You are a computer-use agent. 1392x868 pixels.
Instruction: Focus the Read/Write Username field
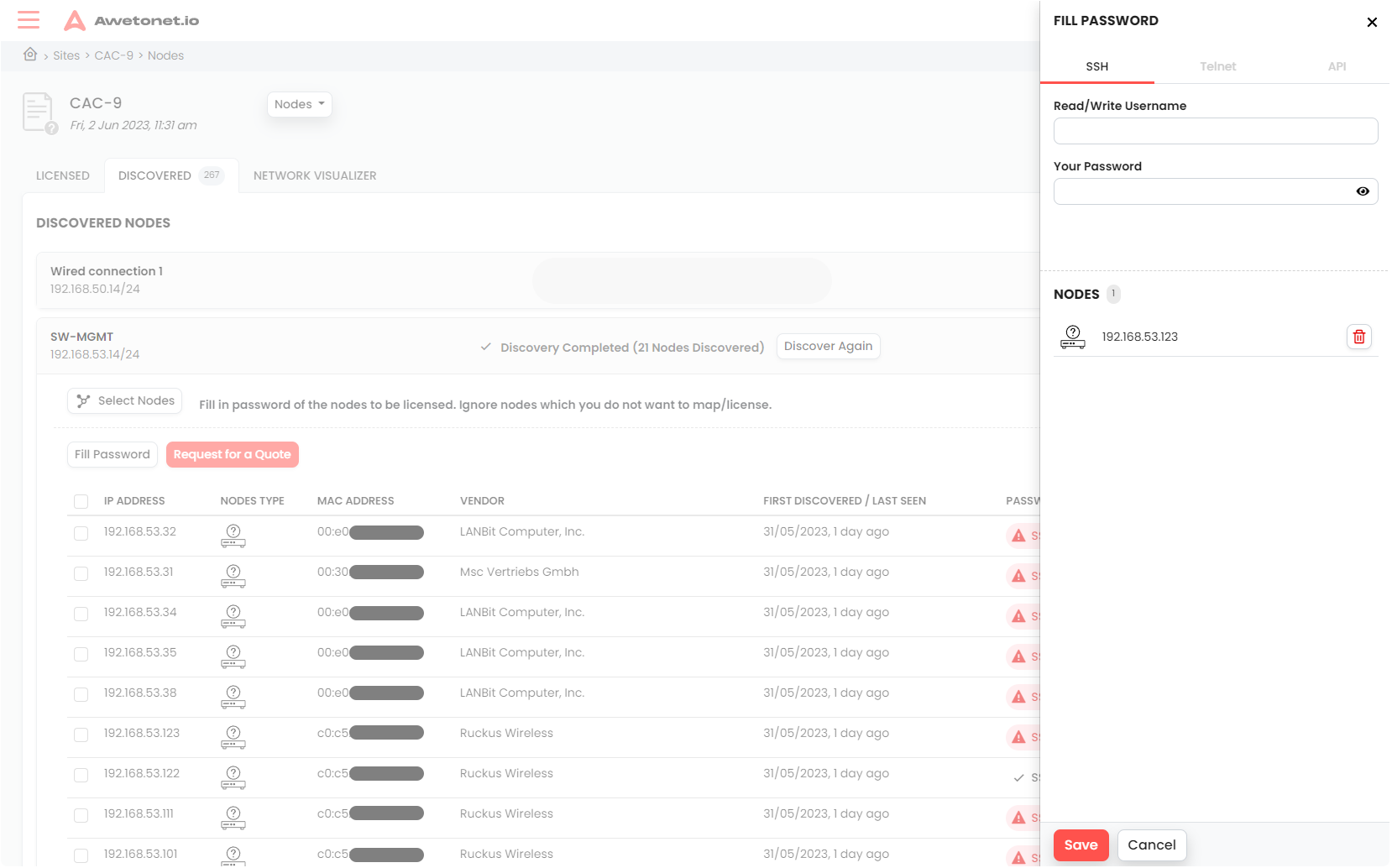click(1215, 131)
